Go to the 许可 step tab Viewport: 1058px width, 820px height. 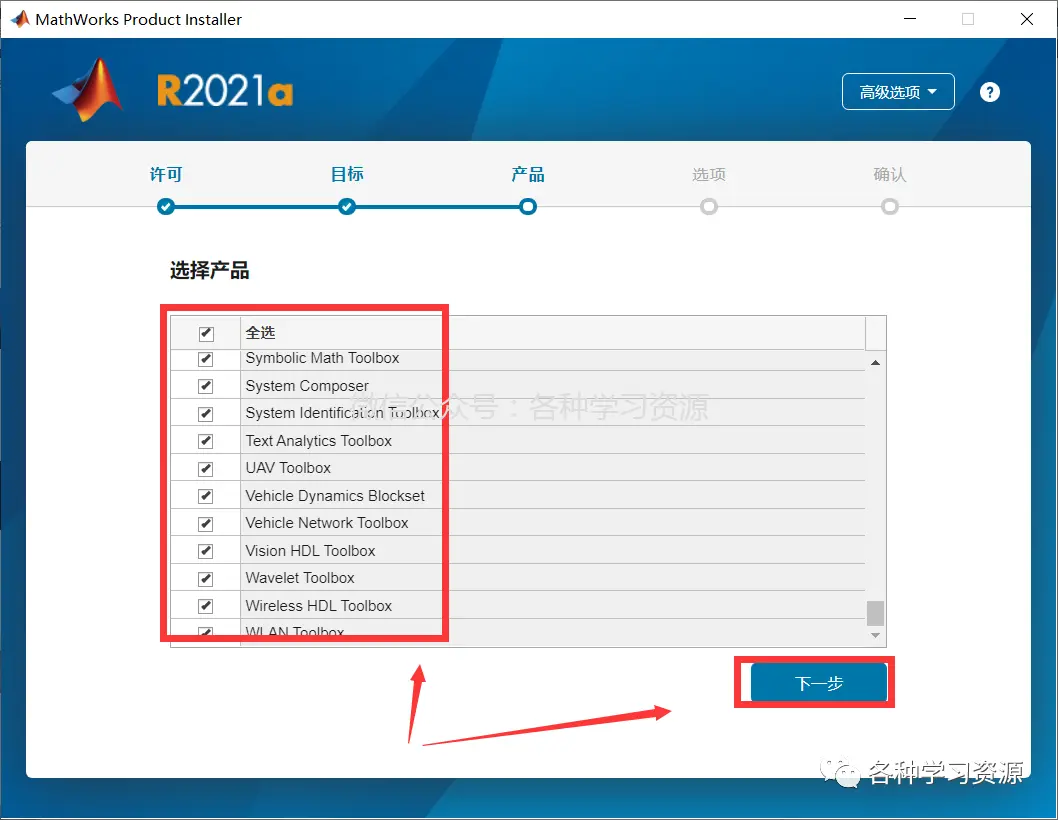(x=166, y=175)
